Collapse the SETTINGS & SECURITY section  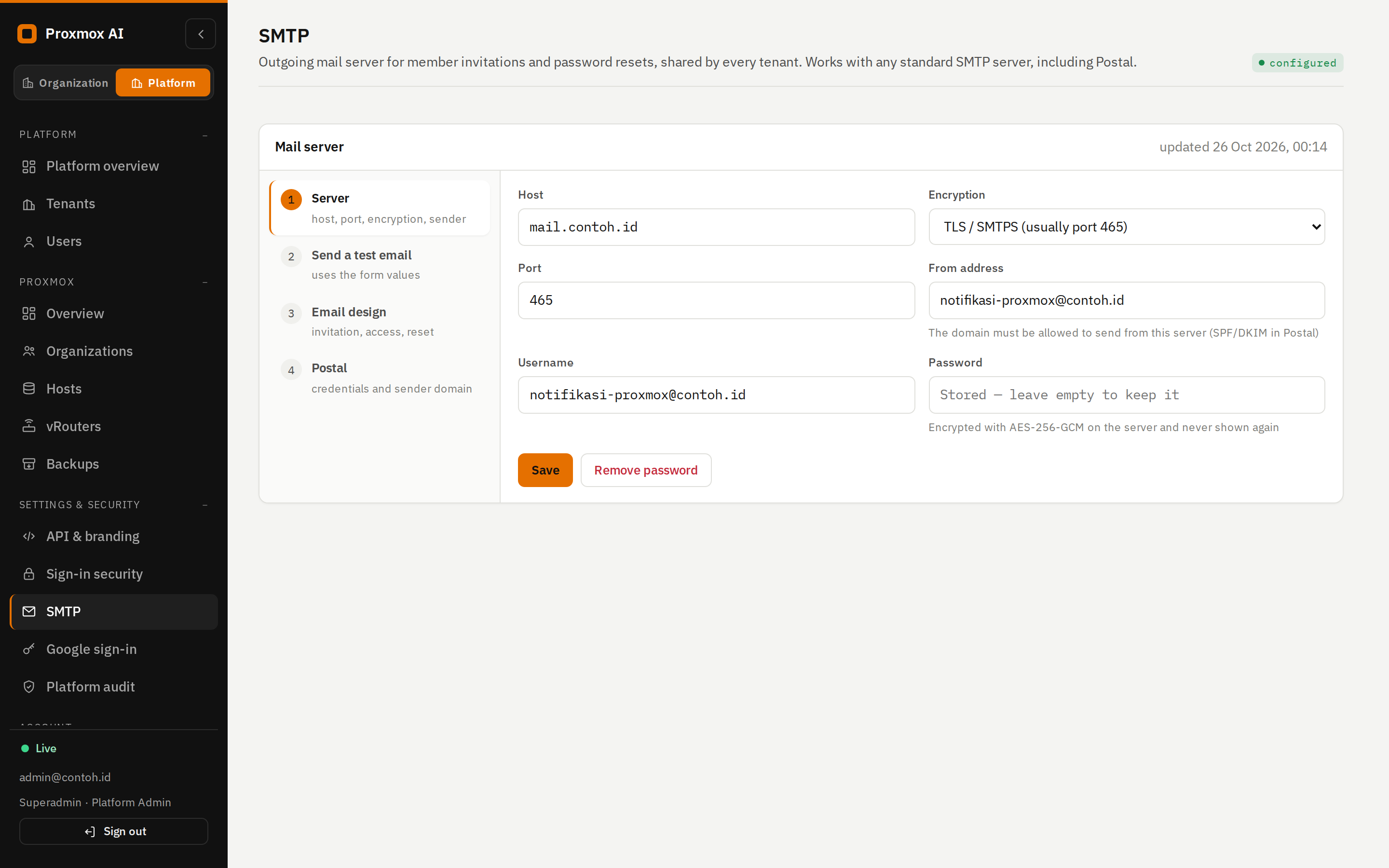(205, 504)
